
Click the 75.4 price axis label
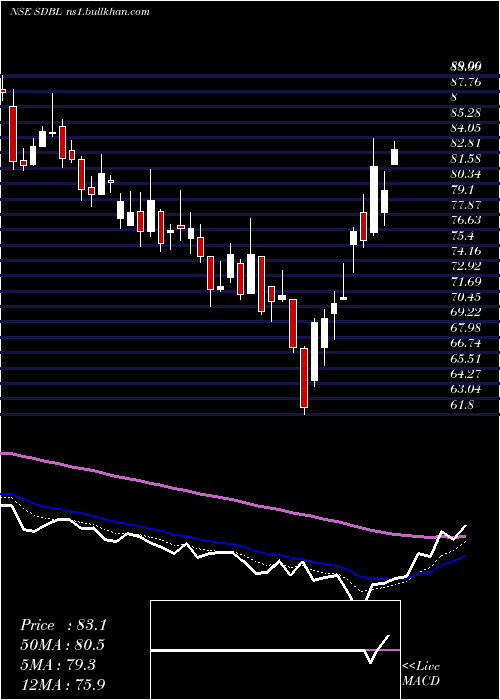point(463,236)
